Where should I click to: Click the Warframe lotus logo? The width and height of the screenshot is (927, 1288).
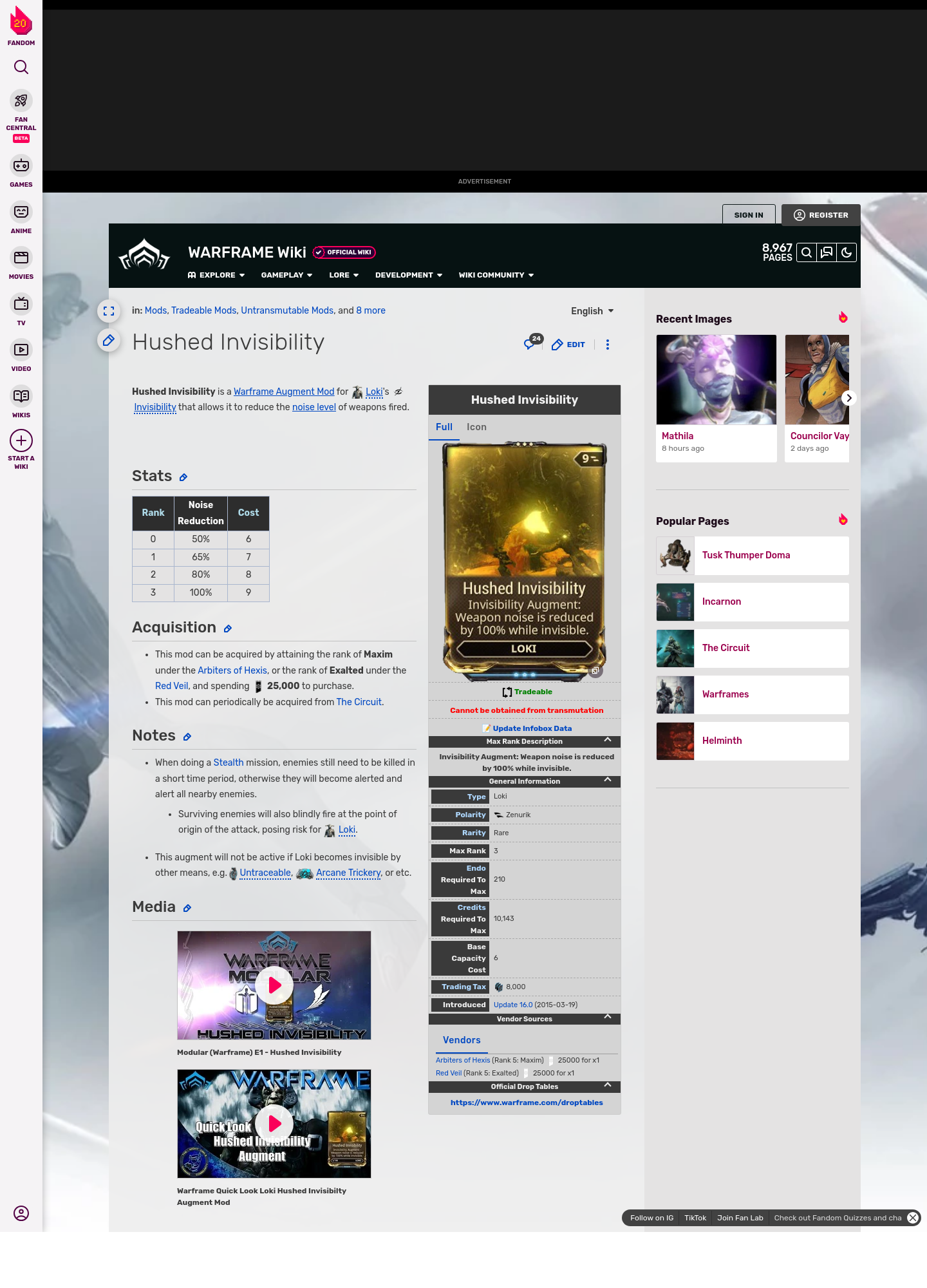(x=144, y=255)
